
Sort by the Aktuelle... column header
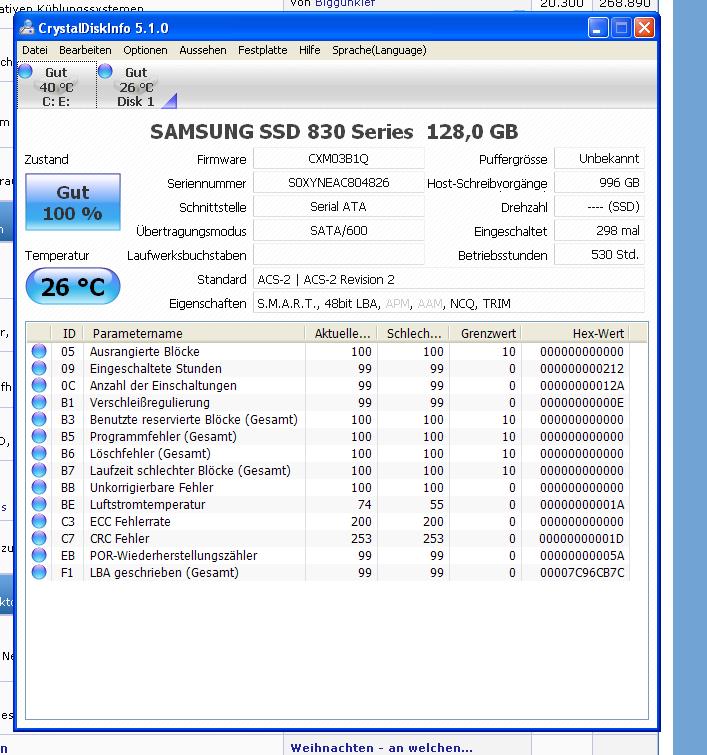click(341, 333)
